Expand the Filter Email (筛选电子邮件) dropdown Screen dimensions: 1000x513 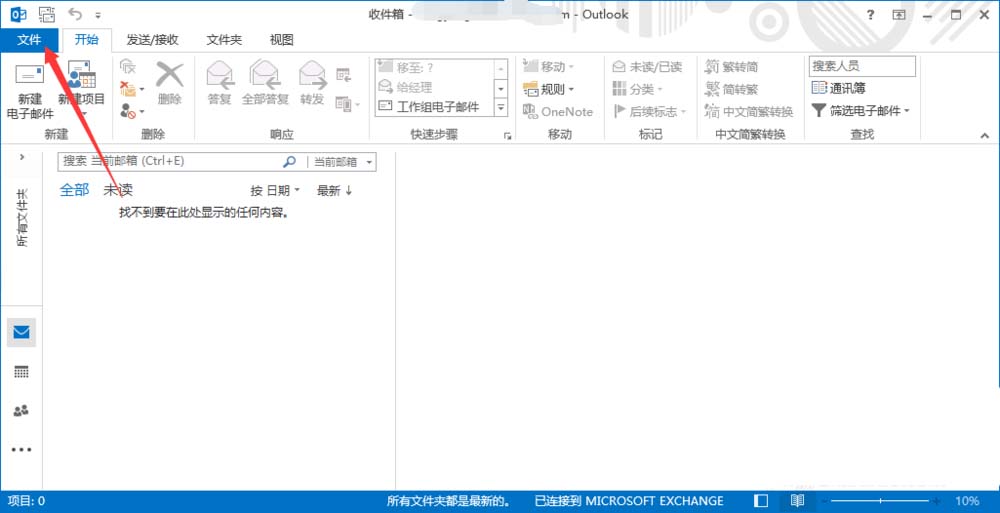pos(861,110)
